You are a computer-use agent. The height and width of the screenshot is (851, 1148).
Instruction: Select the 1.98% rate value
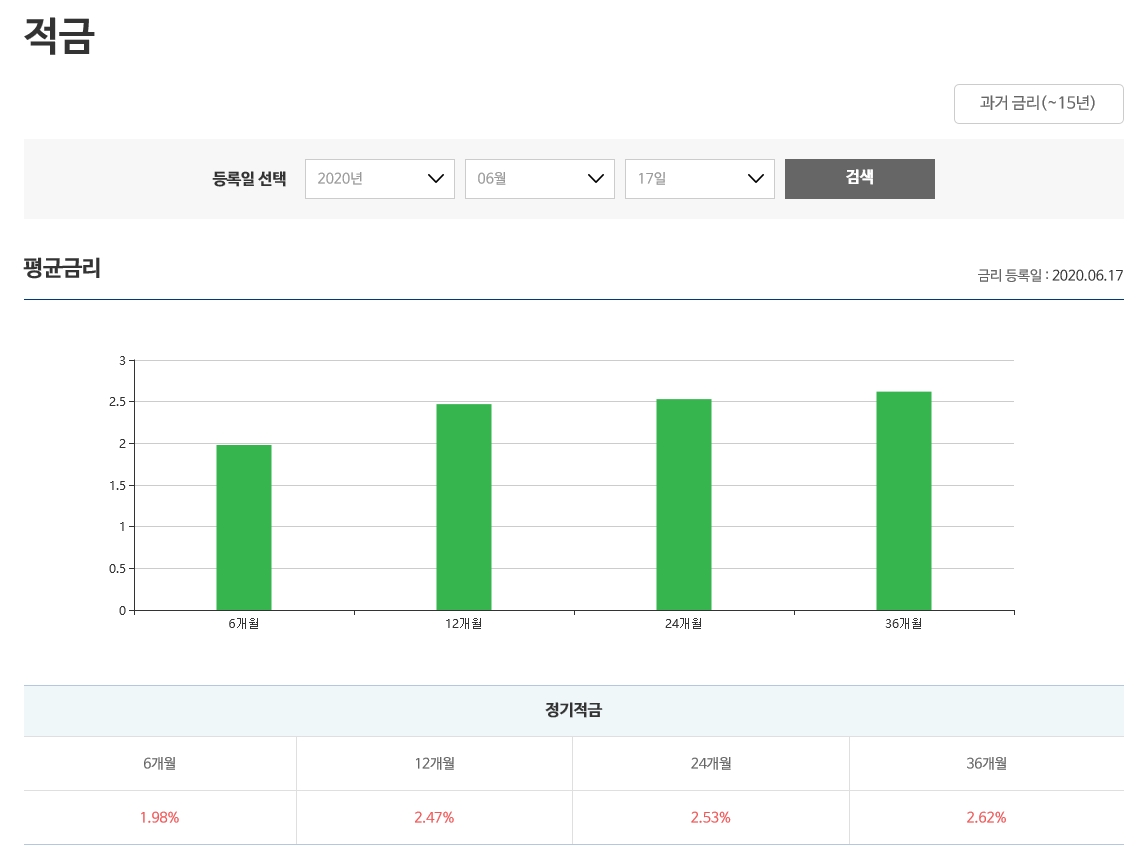tap(160, 817)
